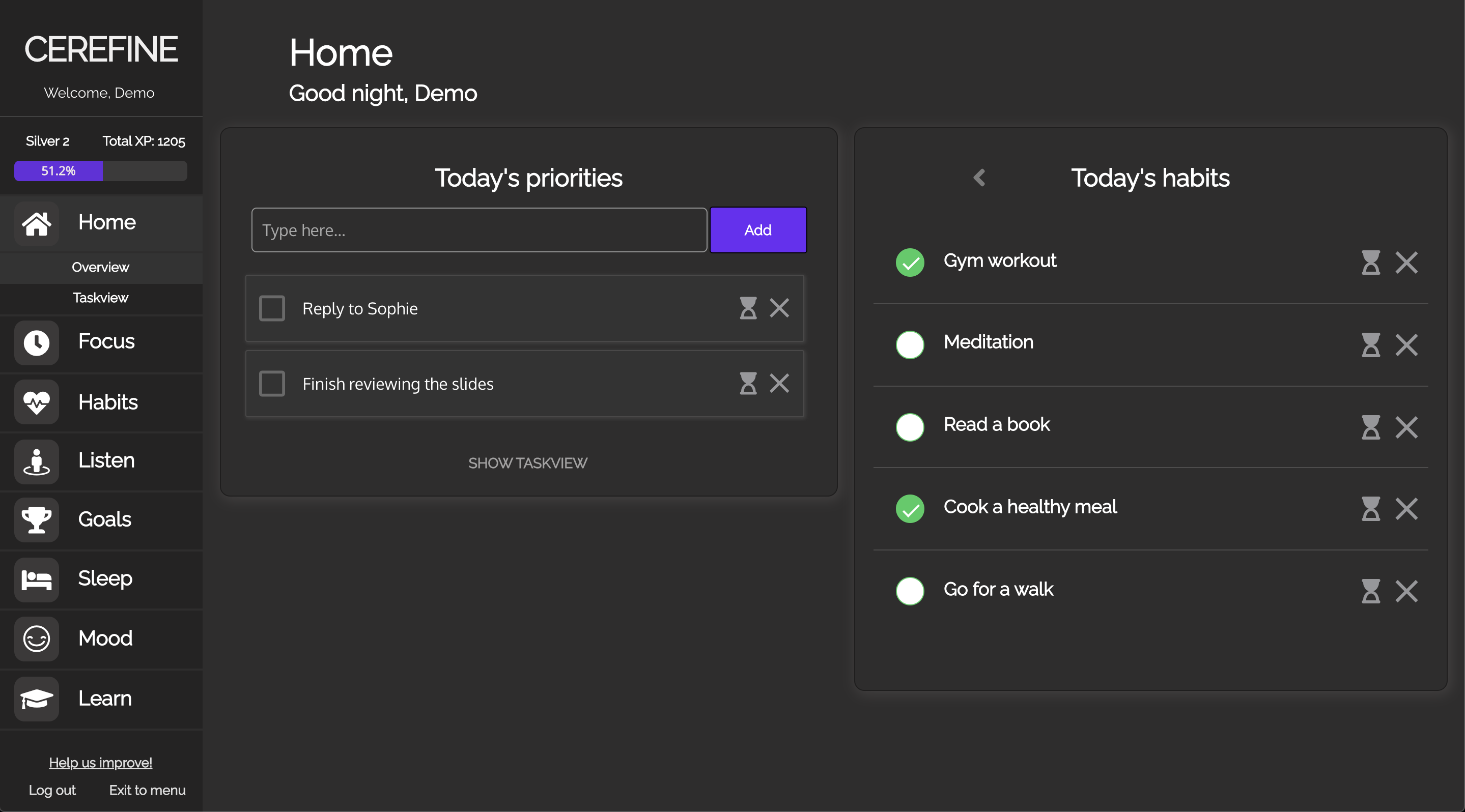Screen dimensions: 1465x812
Task: Click the Habits heartbeat icon
Action: click(37, 402)
